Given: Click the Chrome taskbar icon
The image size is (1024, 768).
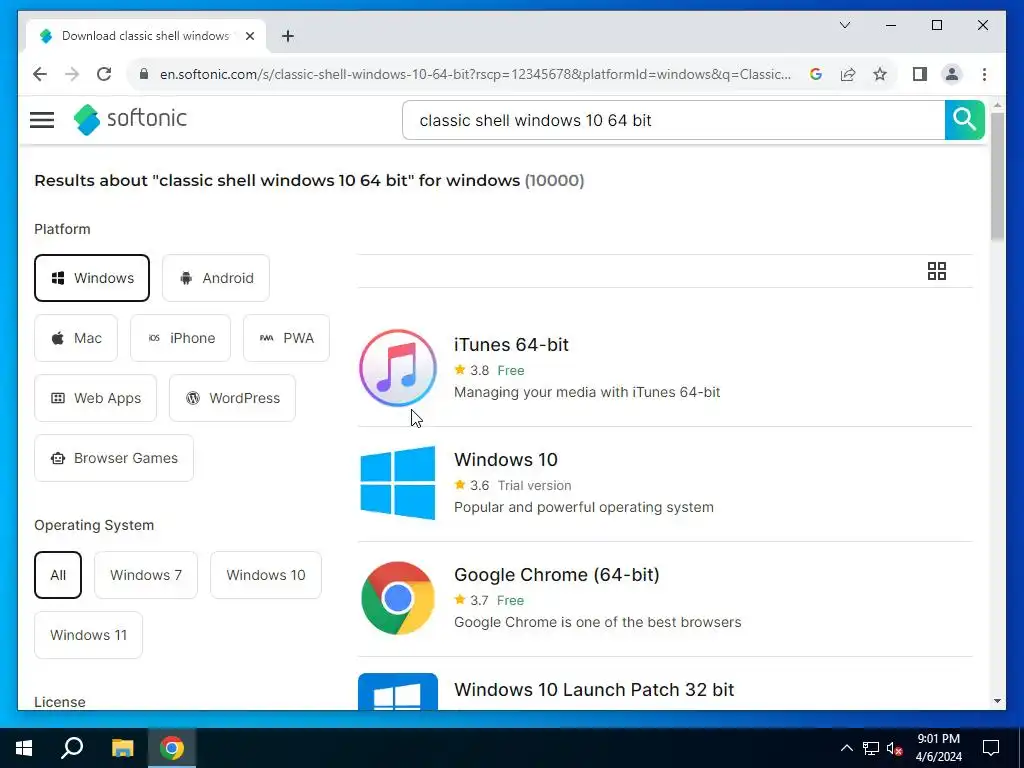Looking at the screenshot, I should tap(172, 748).
